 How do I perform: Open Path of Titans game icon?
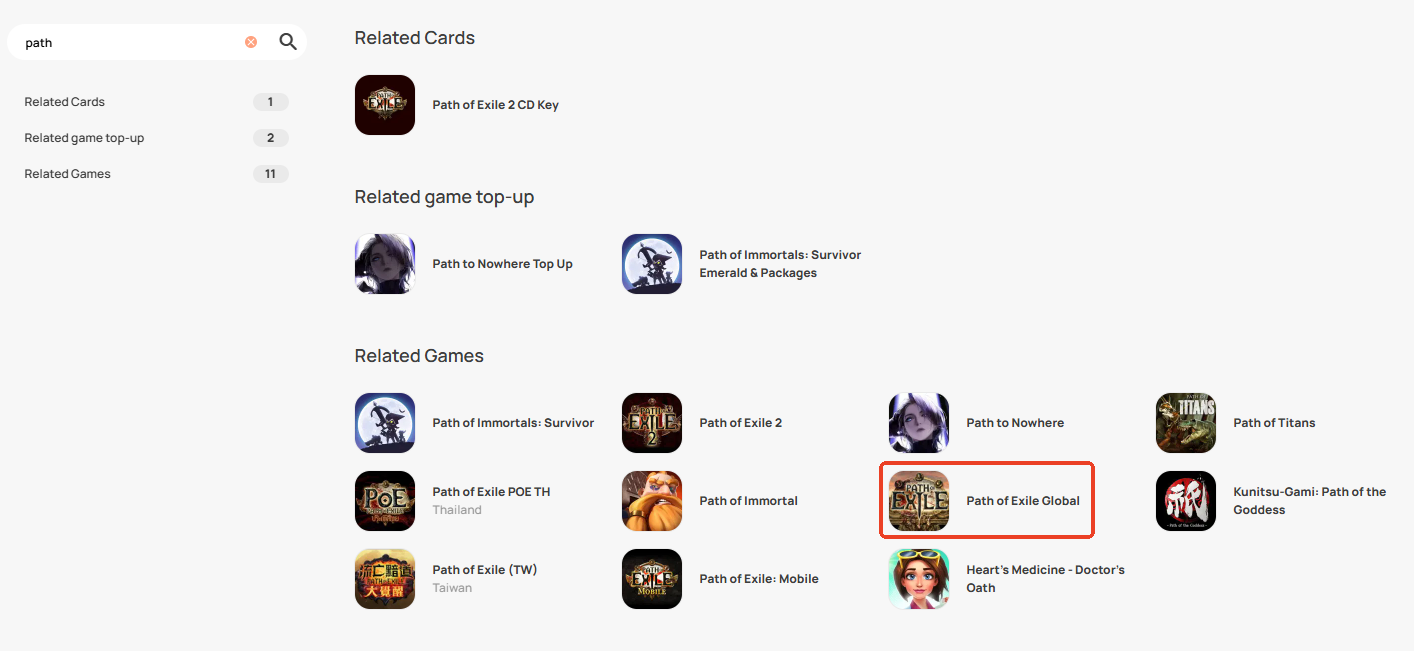[x=1186, y=423]
